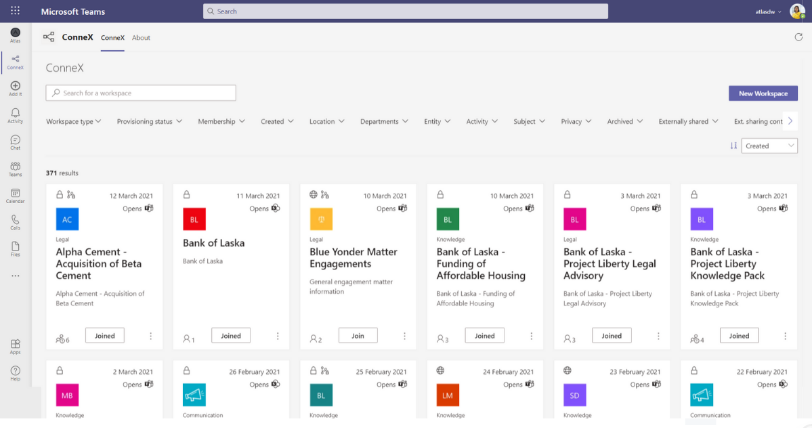Open more options for Bank of Laska card
The height and width of the screenshot is (428, 812).
(x=278, y=336)
